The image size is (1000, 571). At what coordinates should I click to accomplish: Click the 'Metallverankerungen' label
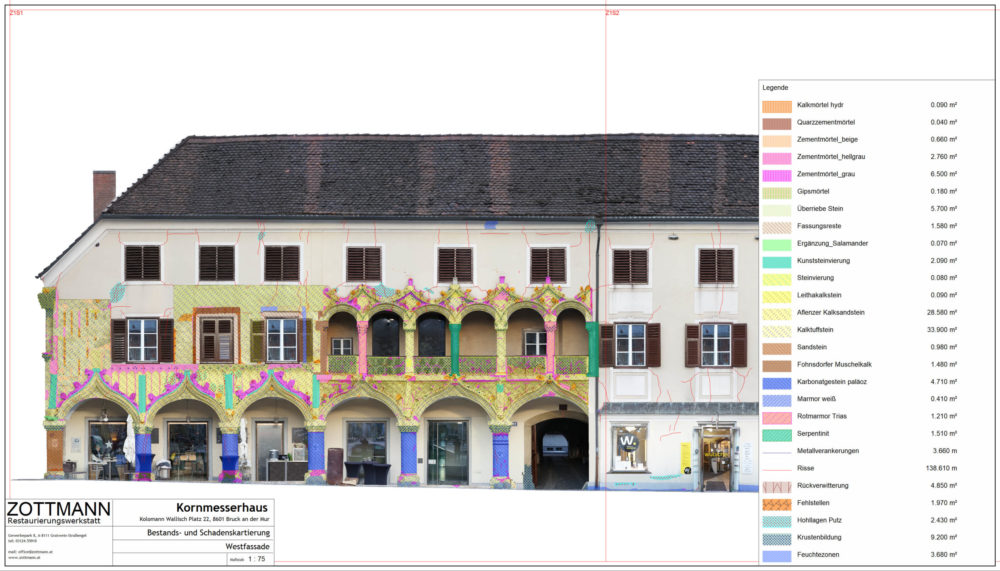coord(828,451)
